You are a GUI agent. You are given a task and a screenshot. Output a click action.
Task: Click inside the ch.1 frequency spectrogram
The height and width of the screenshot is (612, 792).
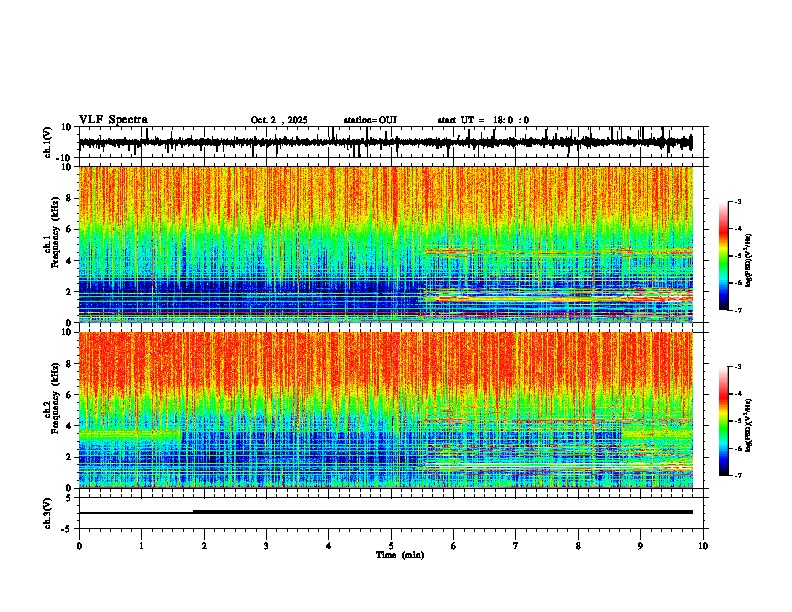point(385,244)
